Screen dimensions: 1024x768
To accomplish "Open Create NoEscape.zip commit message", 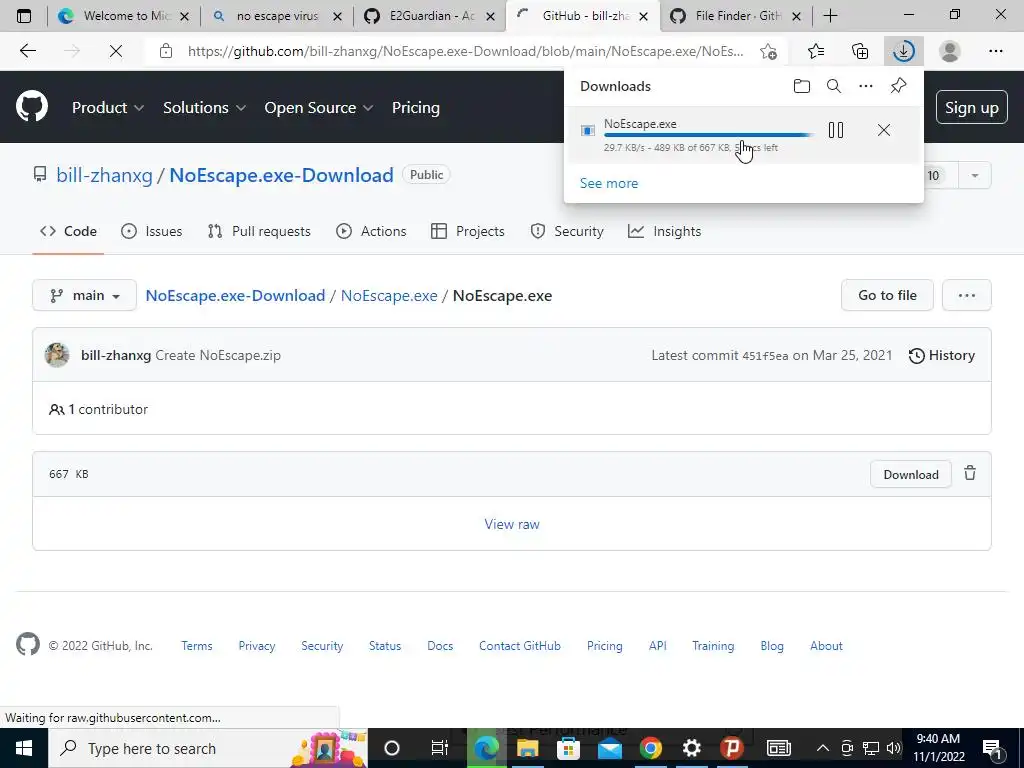I will click(218, 355).
